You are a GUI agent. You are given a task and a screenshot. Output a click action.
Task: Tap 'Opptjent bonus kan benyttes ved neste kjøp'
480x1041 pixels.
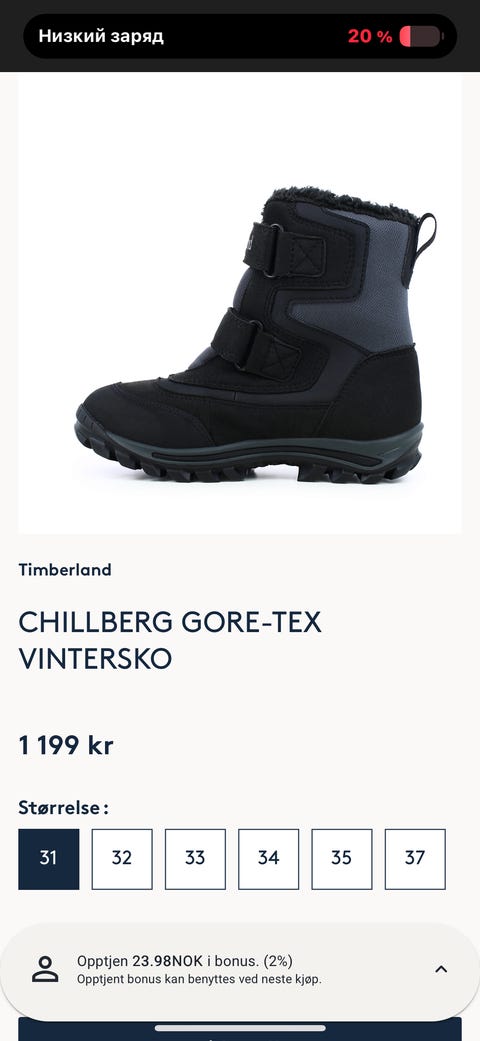[199, 979]
